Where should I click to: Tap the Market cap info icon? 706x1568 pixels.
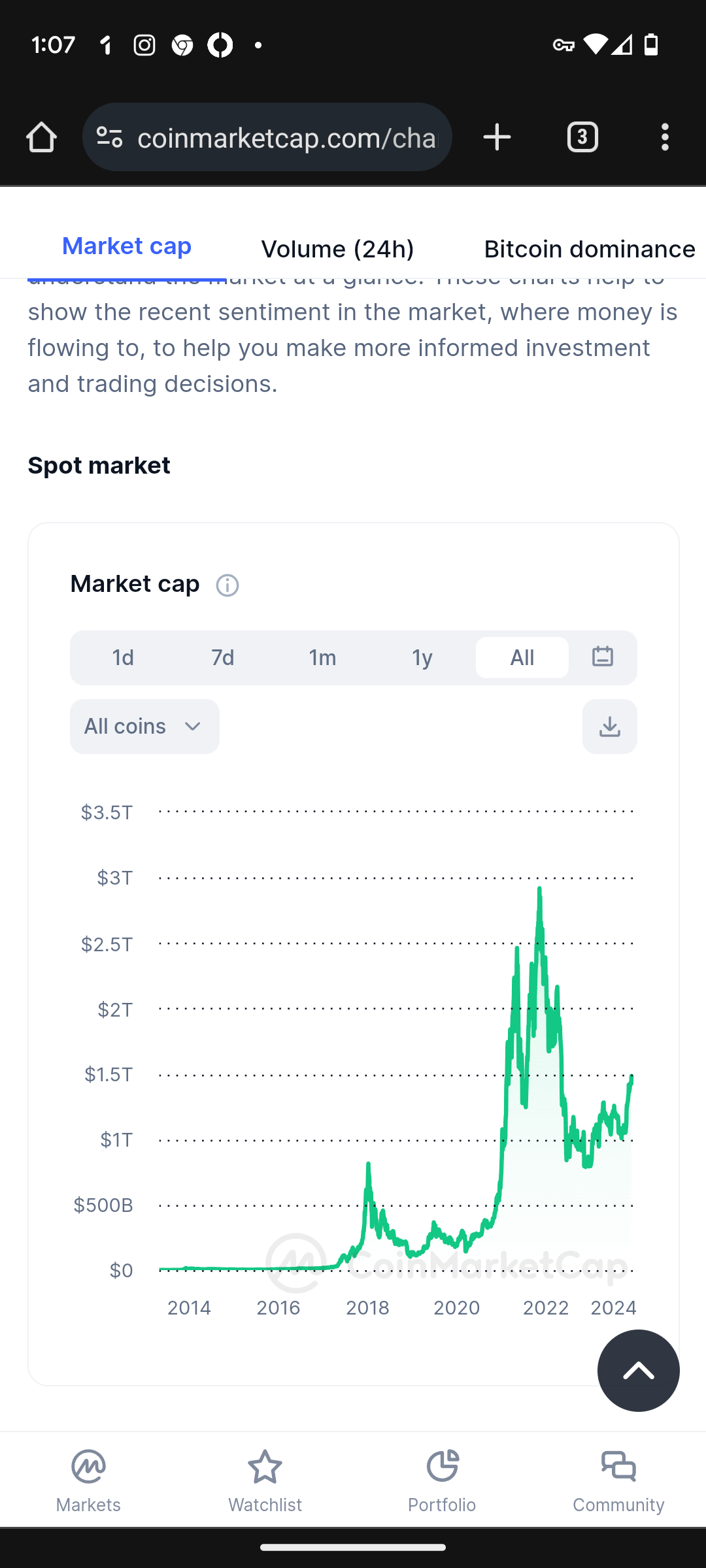227,585
